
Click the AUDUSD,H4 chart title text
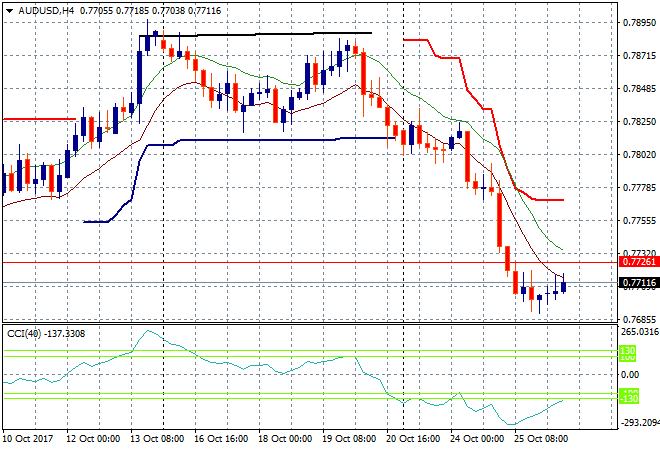pos(46,11)
